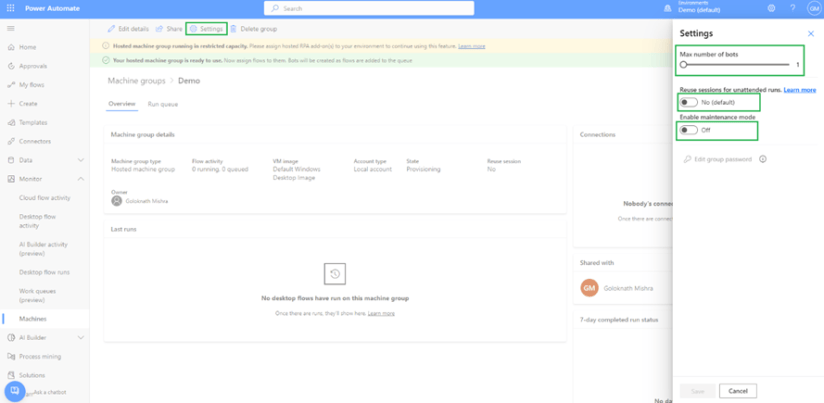Viewport: 824px width, 403px height.
Task: Open Solutions in the sidebar
Action: [x=32, y=375]
